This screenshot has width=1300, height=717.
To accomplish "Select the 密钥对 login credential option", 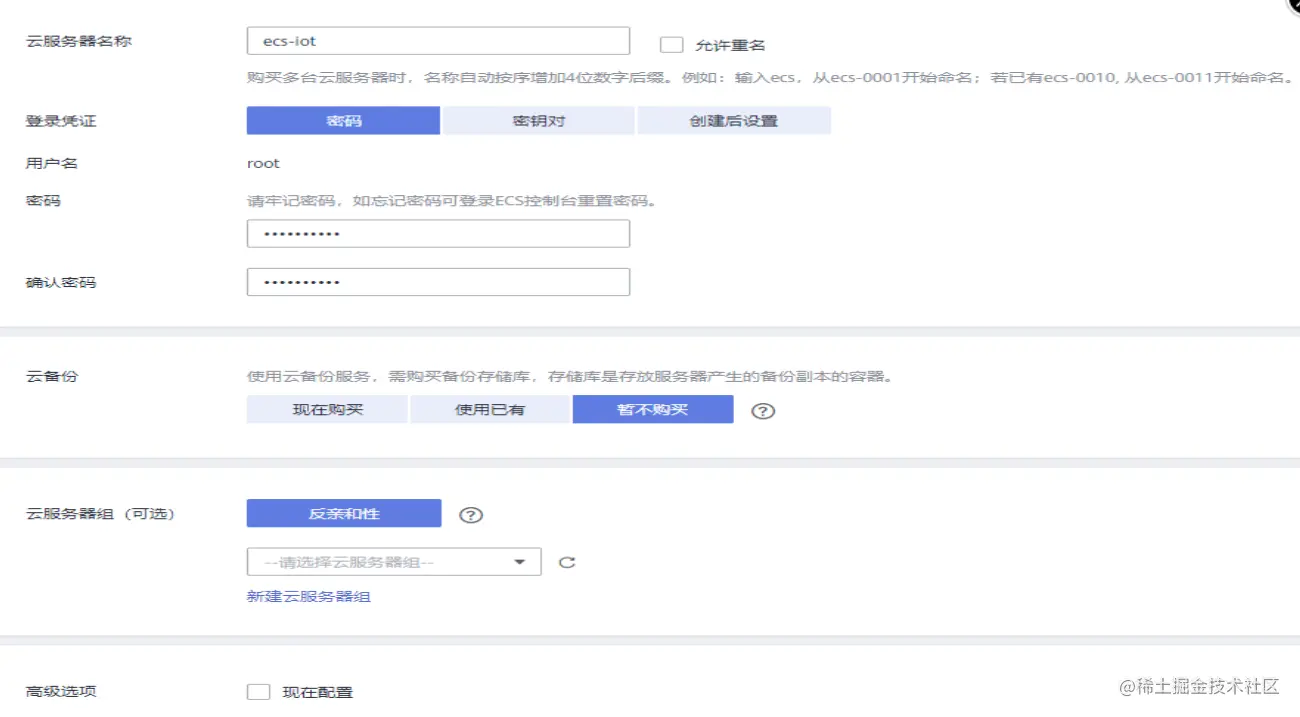I will 539,121.
